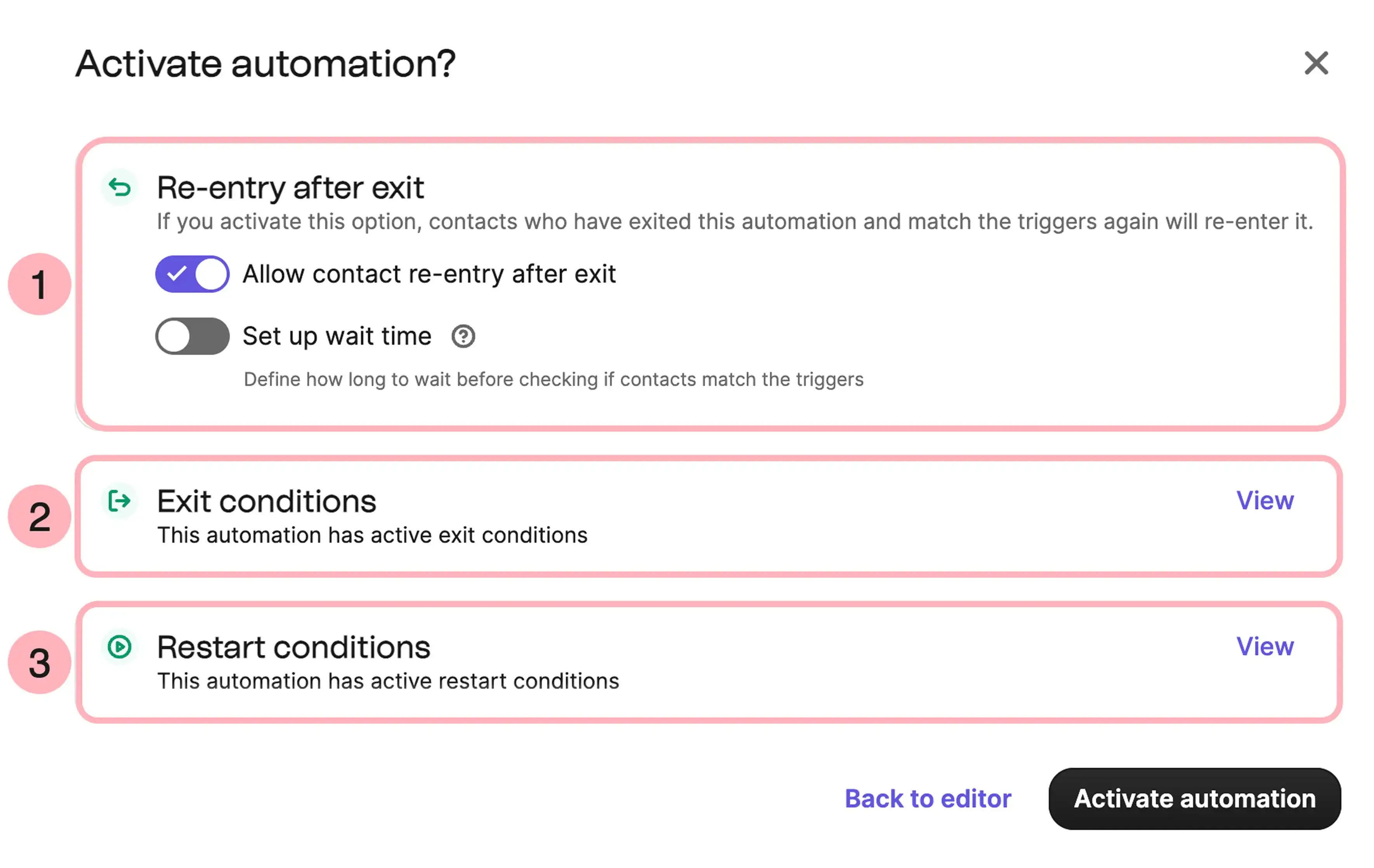Image resolution: width=1374 pixels, height=868 pixels.
Task: Open the wait time help question icon
Action: coord(463,336)
